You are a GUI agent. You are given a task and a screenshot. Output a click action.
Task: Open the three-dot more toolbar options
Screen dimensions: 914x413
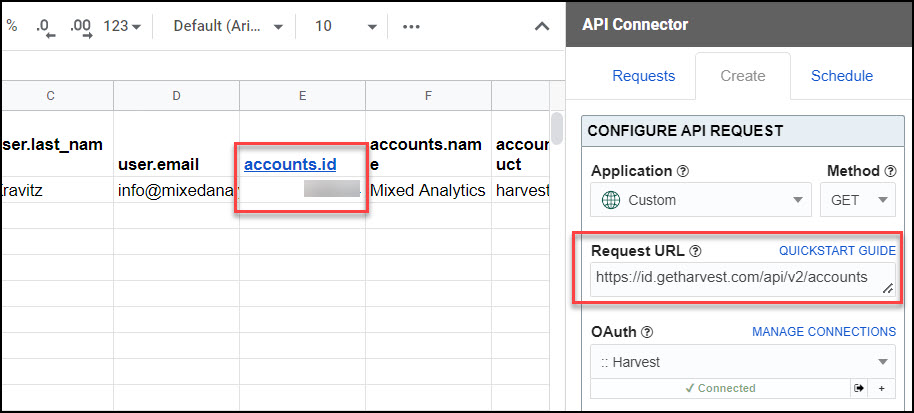[x=412, y=27]
